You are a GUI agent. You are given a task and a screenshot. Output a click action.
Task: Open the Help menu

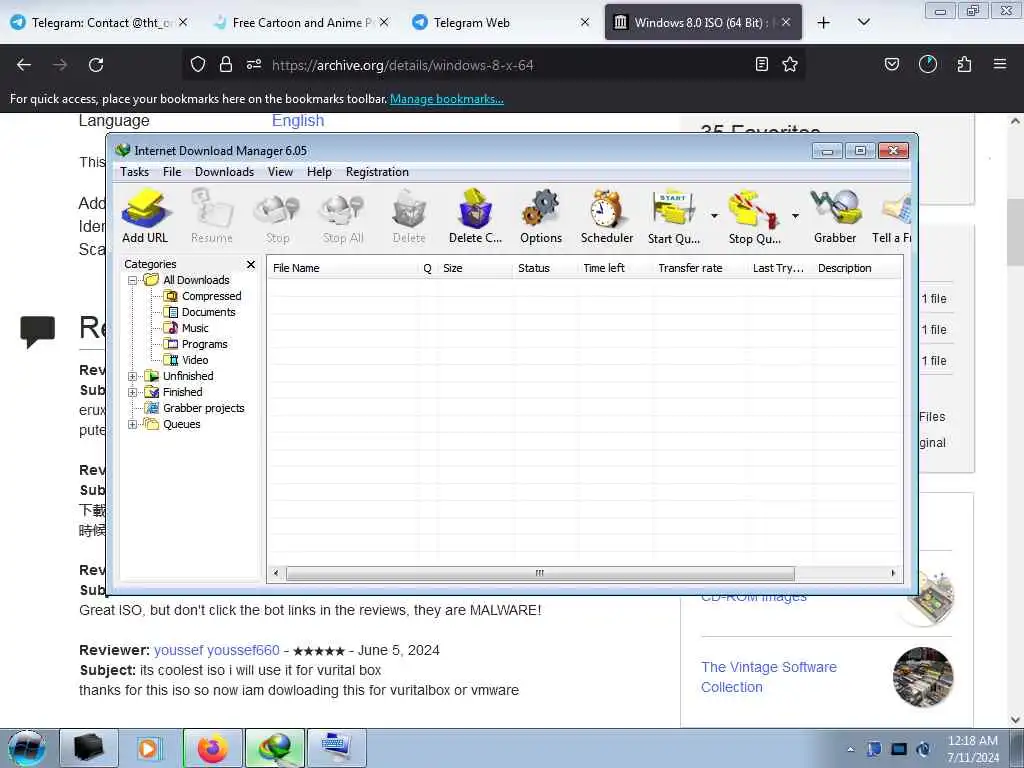319,172
